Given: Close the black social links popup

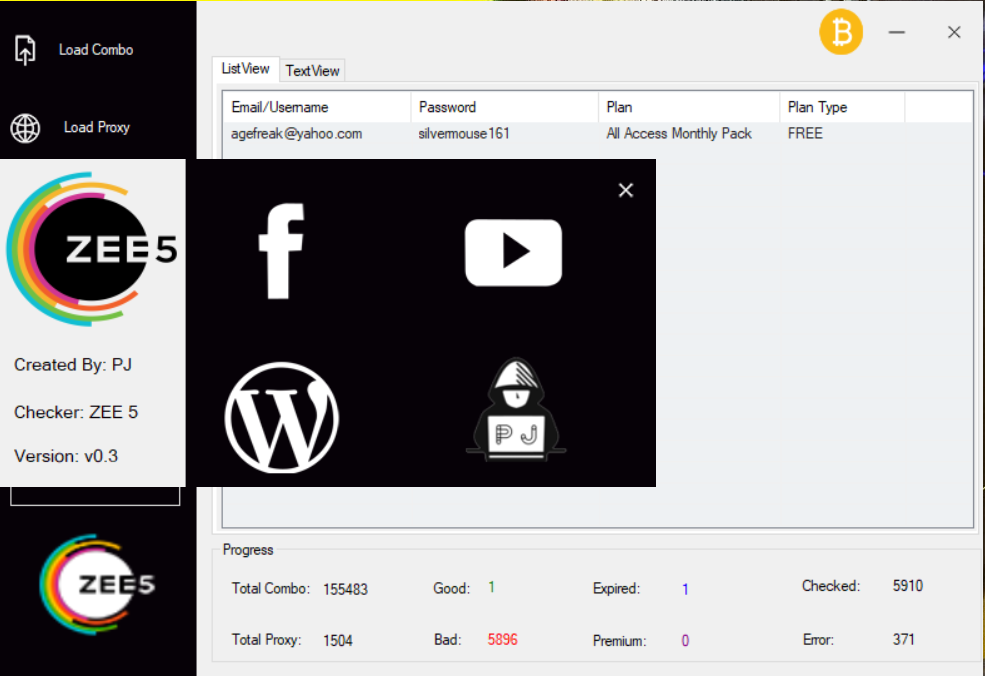Looking at the screenshot, I should tap(626, 190).
